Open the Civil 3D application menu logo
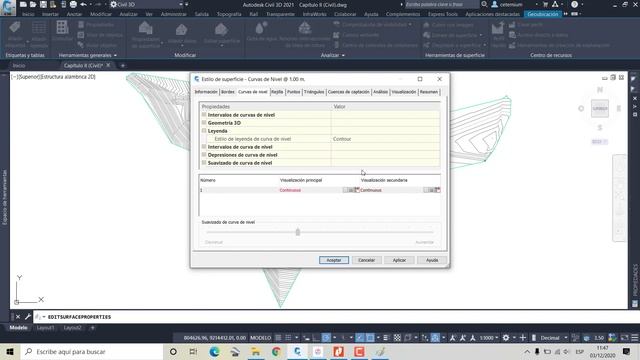 click(x=8, y=7)
